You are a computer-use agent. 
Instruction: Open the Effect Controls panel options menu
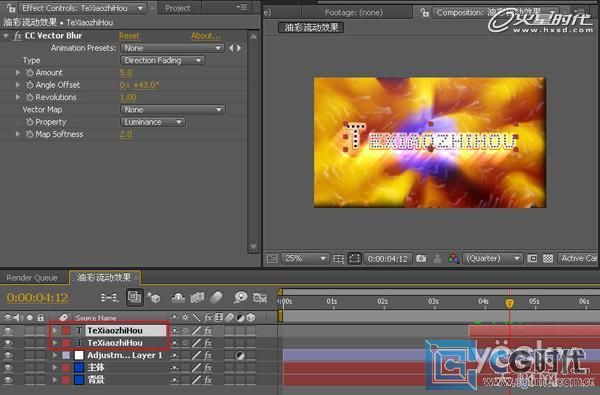point(241,7)
